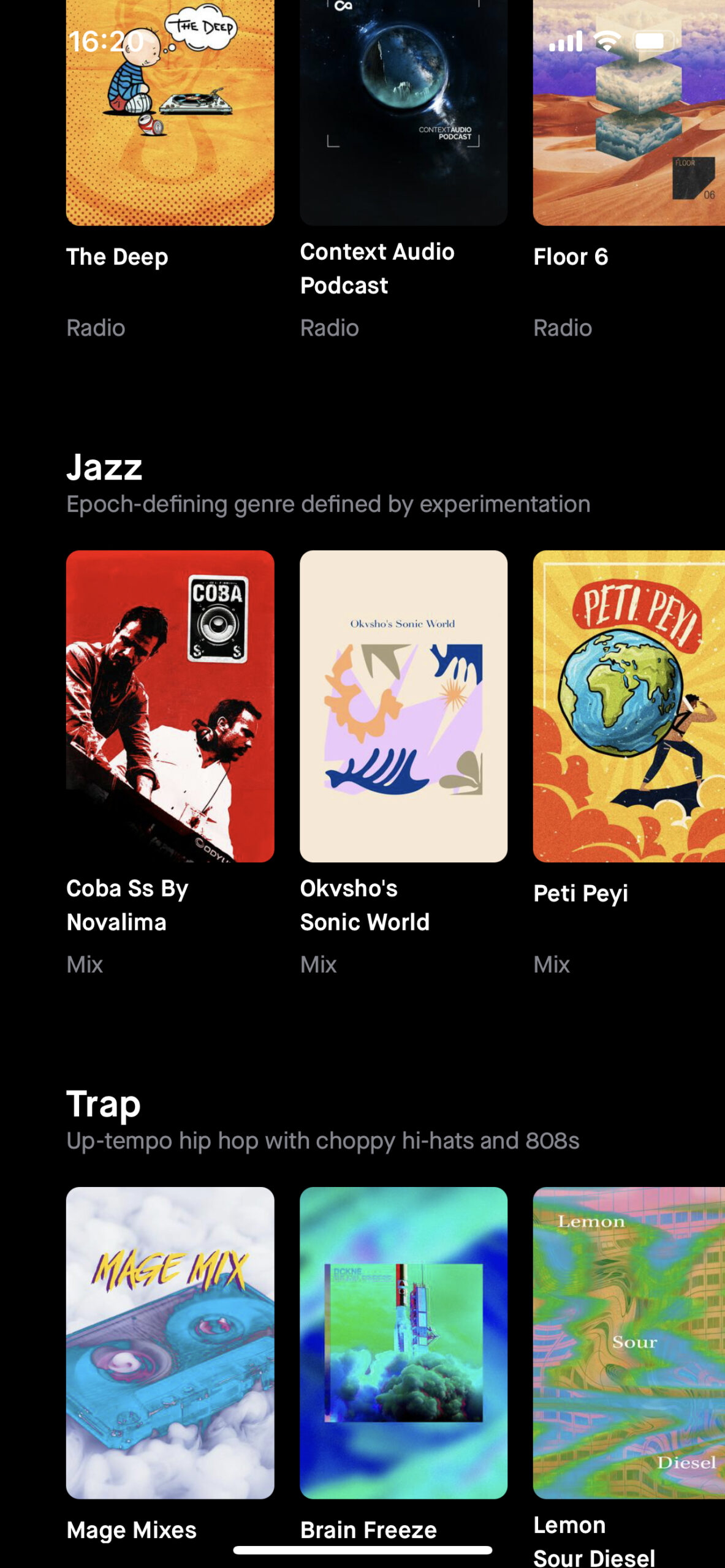
Task: Open Context Audio Podcast cover
Action: click(403, 113)
